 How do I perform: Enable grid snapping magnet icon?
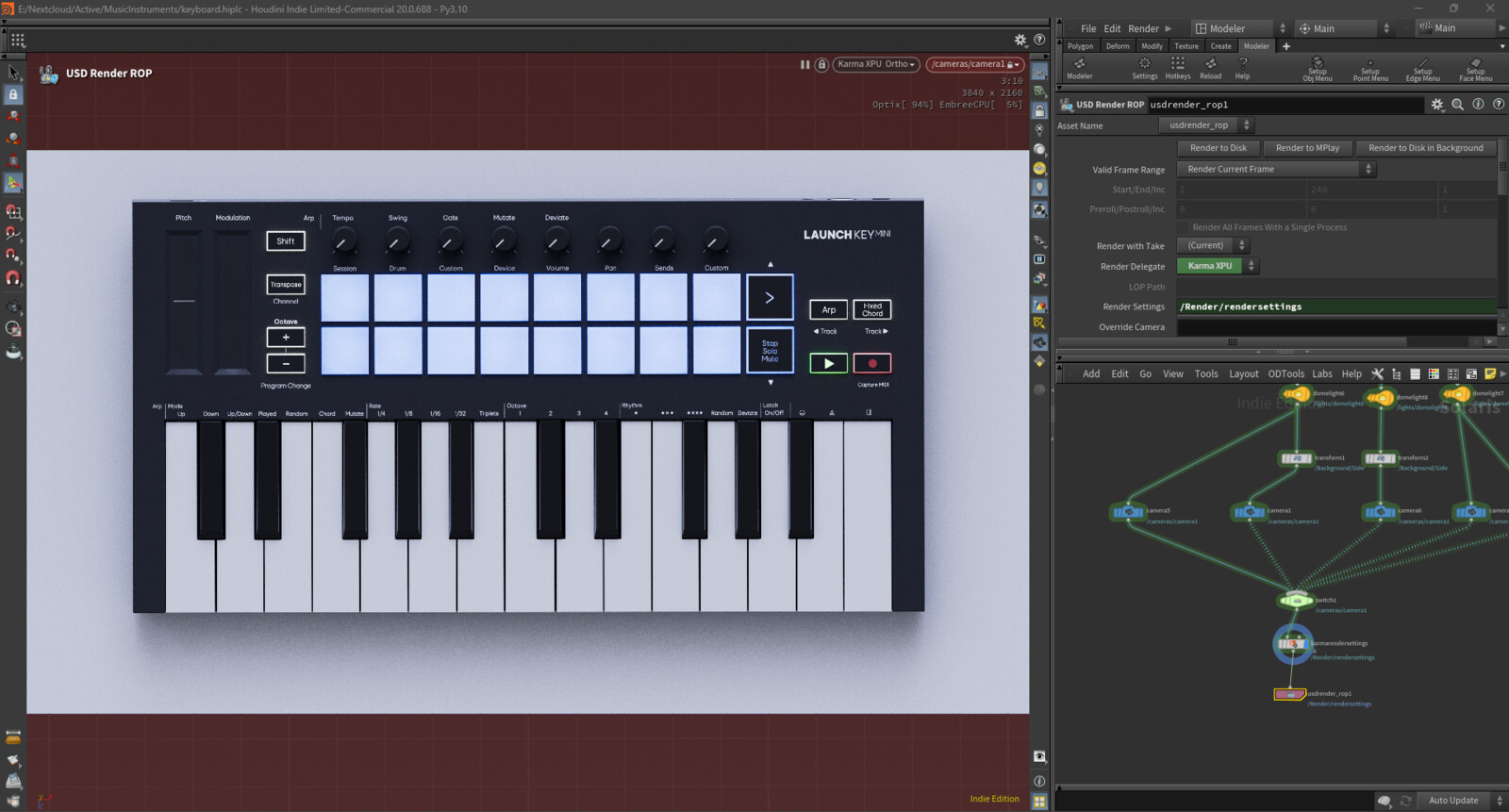tap(13, 211)
